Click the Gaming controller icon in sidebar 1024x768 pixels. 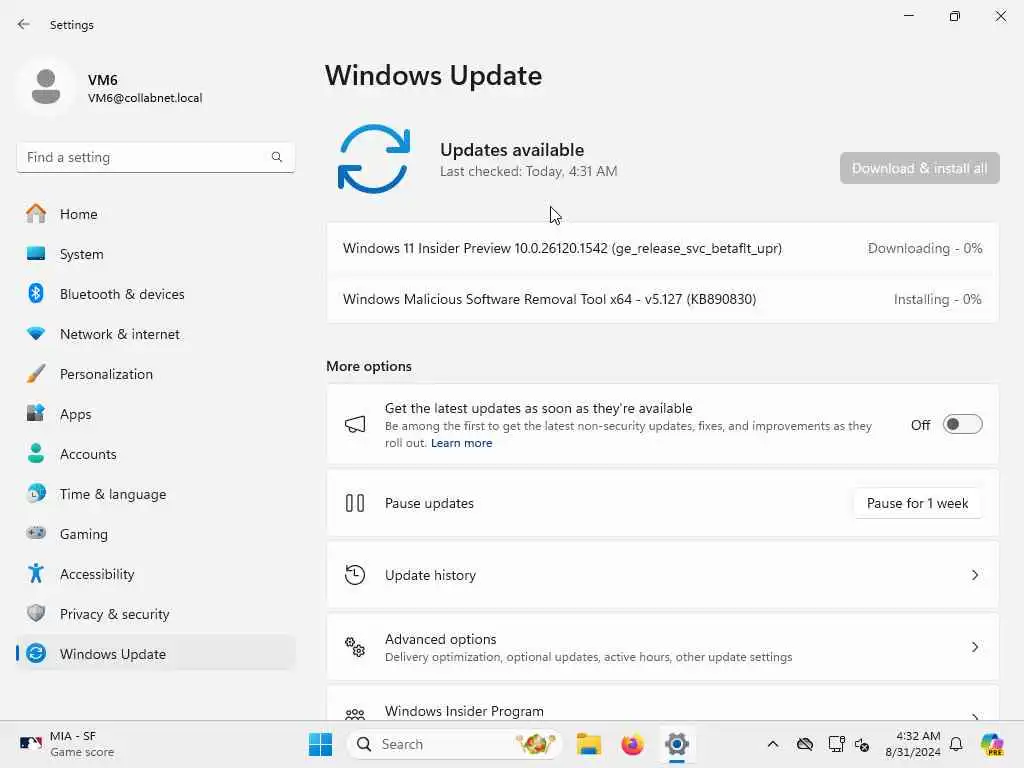[x=36, y=533]
